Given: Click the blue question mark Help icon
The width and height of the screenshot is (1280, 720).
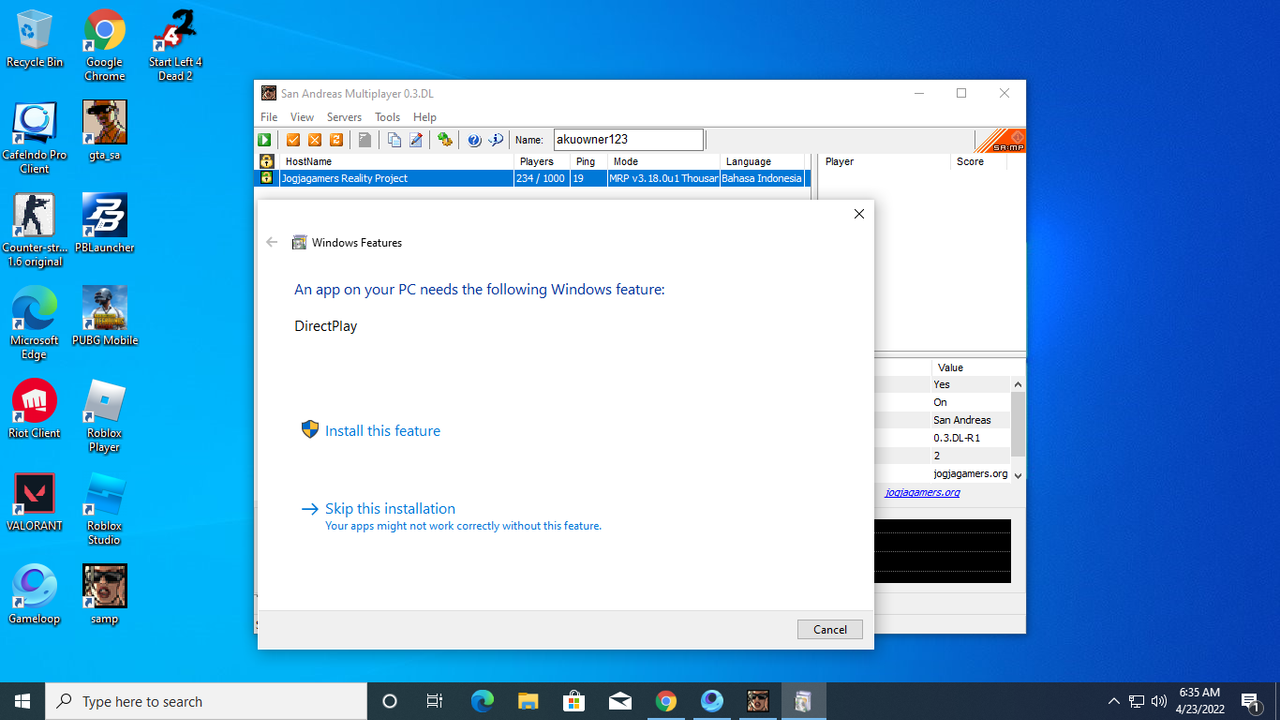Looking at the screenshot, I should 474,141.
